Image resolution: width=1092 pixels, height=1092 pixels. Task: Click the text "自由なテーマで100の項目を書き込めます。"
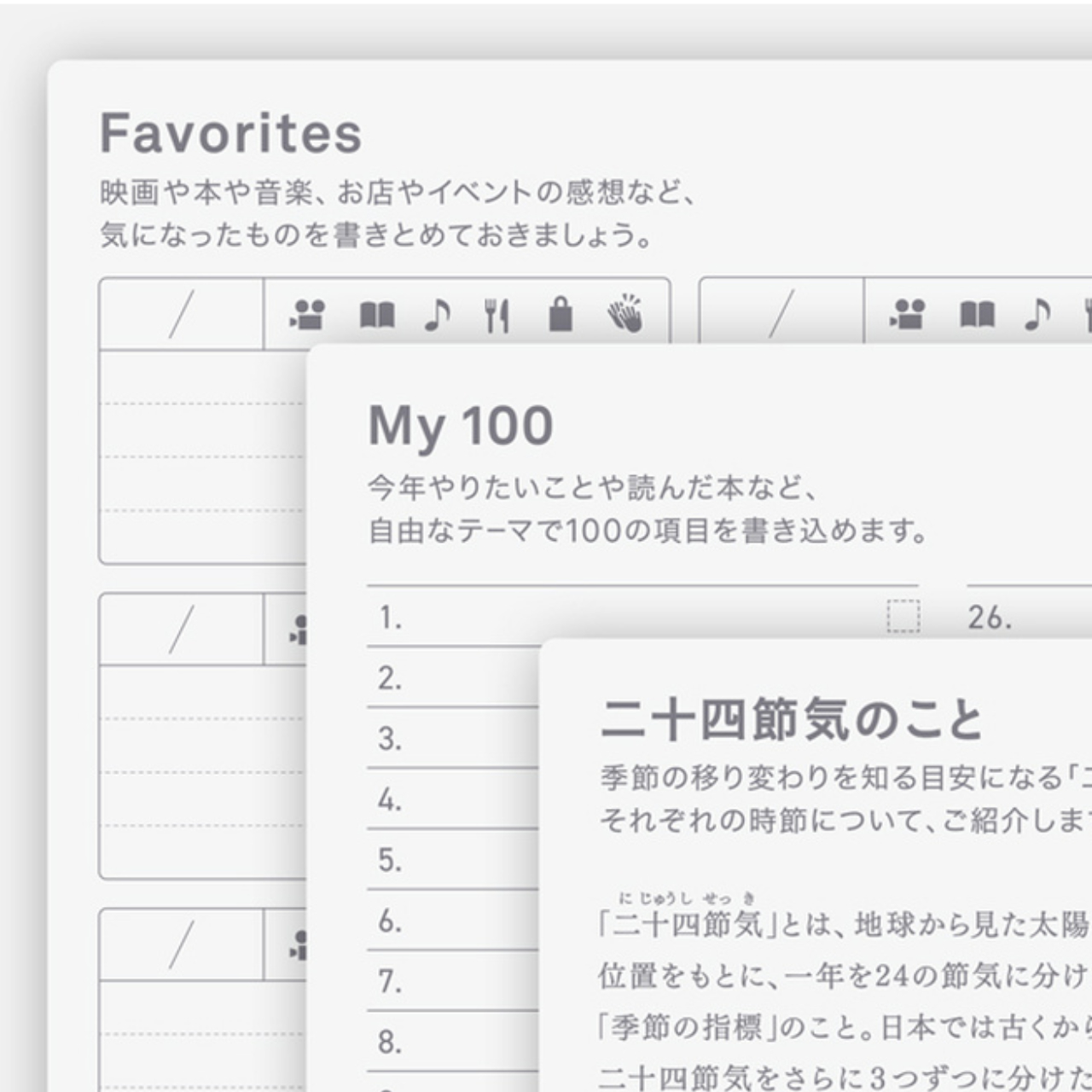pyautogui.click(x=648, y=531)
